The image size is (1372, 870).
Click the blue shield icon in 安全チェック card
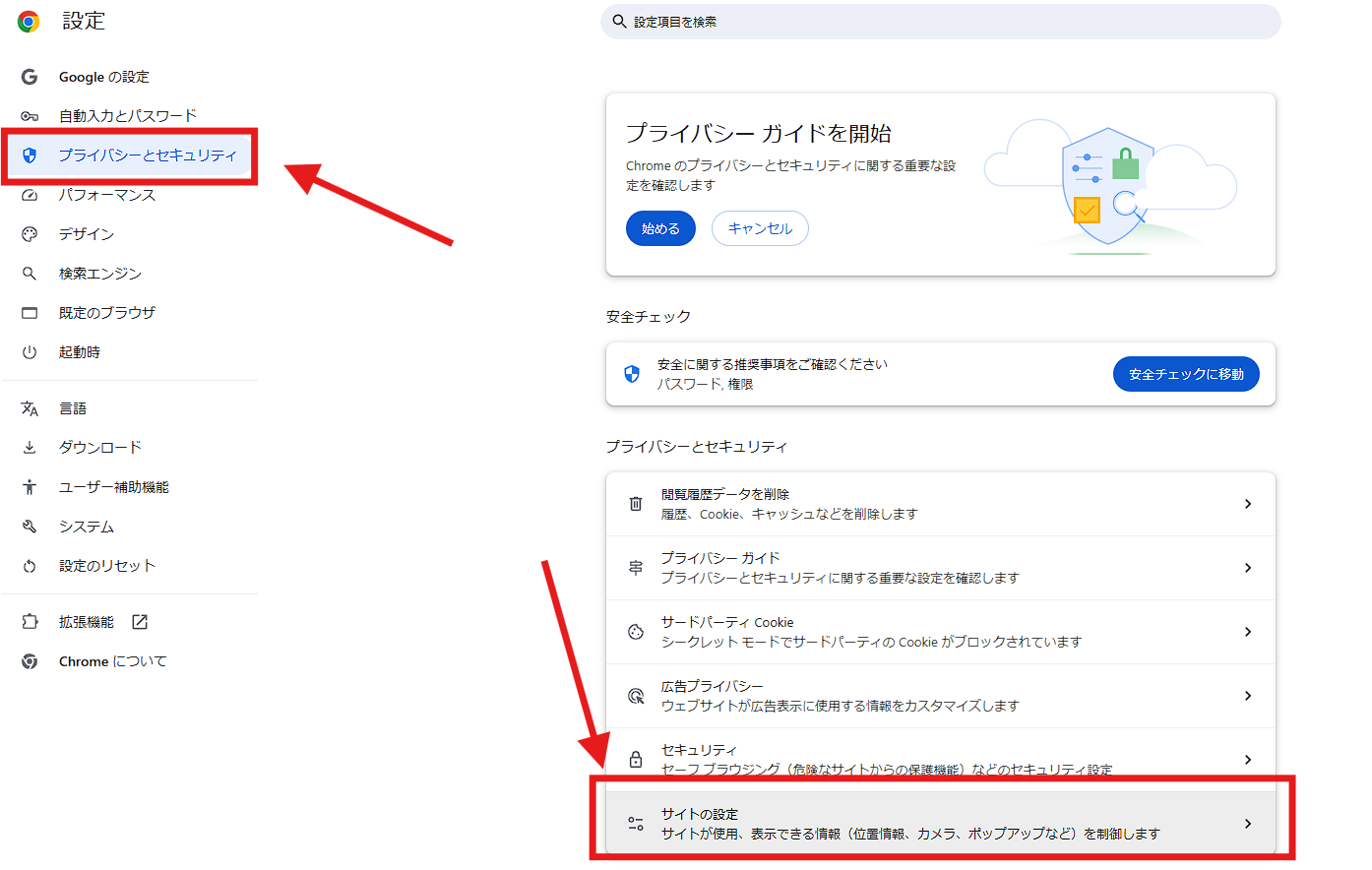pos(632,374)
